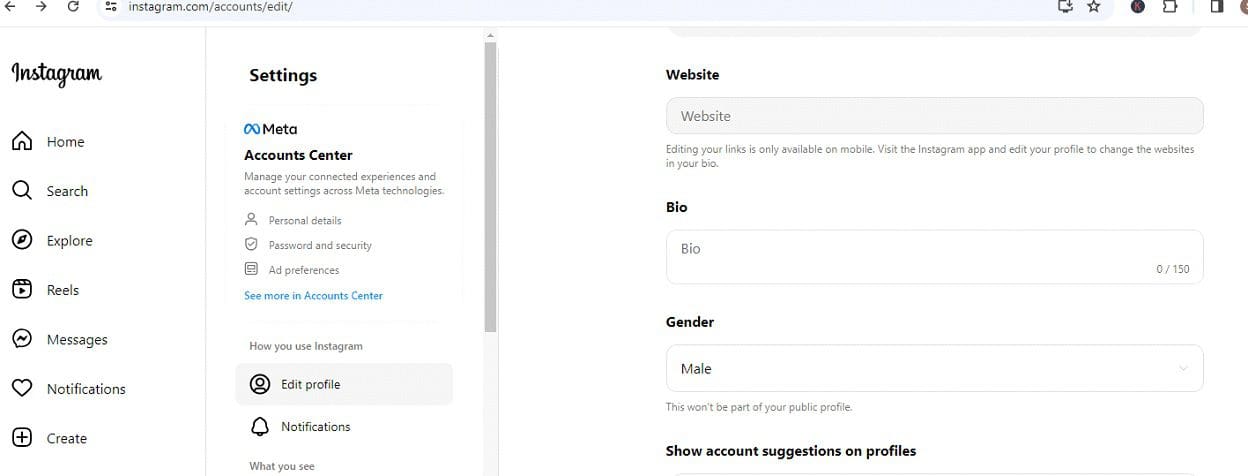
Task: Open the Accounts Center heading
Action: (x=298, y=155)
